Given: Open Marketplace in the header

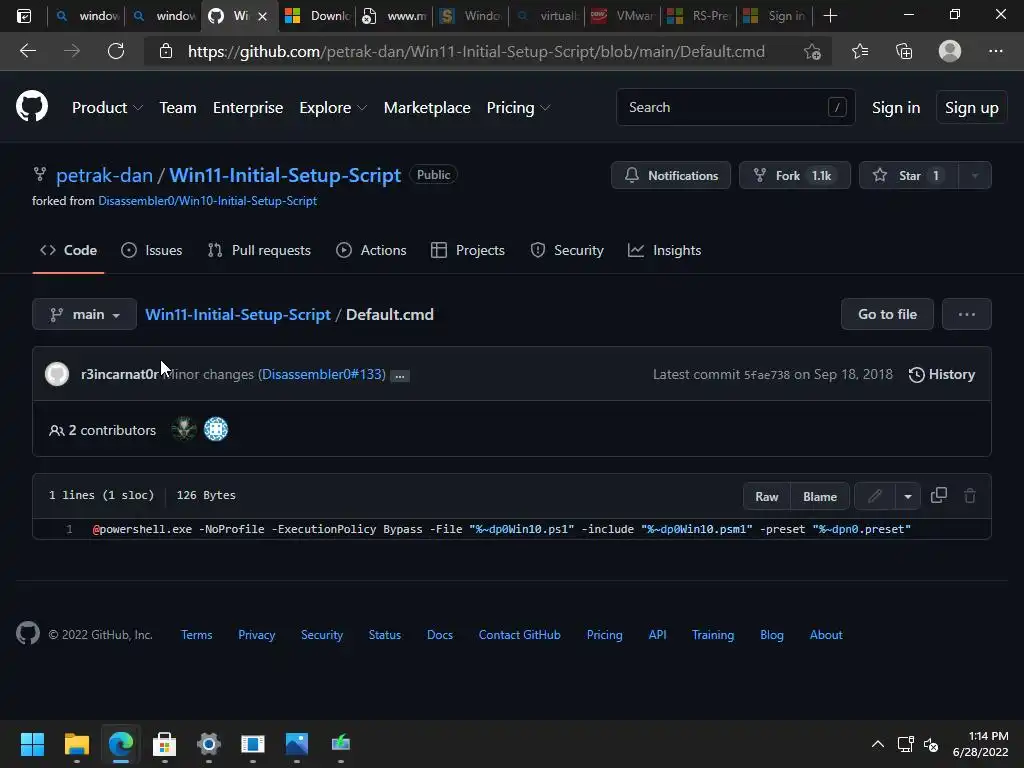Looking at the screenshot, I should [x=427, y=108].
